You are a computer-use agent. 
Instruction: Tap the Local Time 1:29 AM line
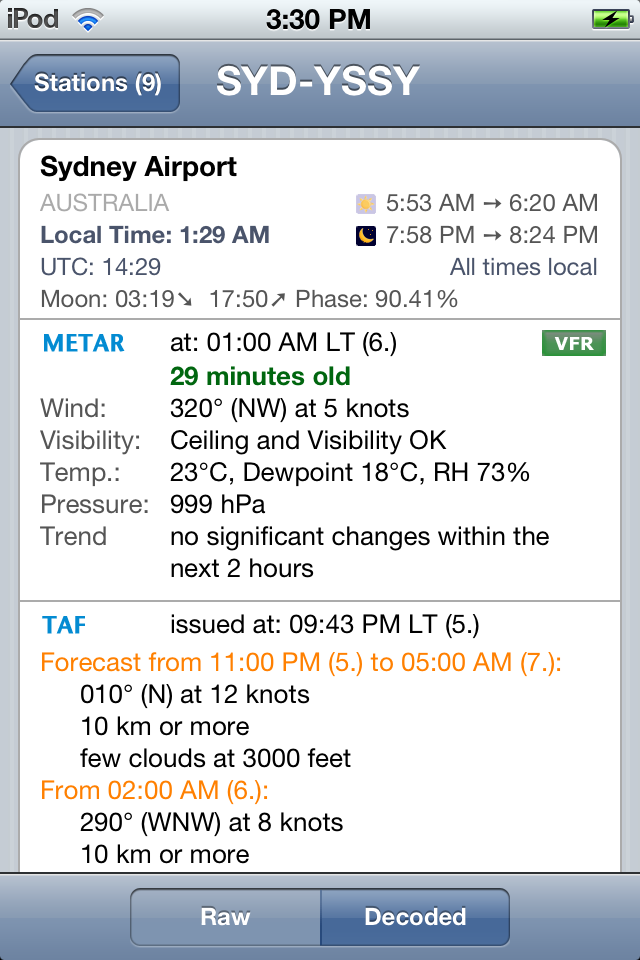point(155,235)
